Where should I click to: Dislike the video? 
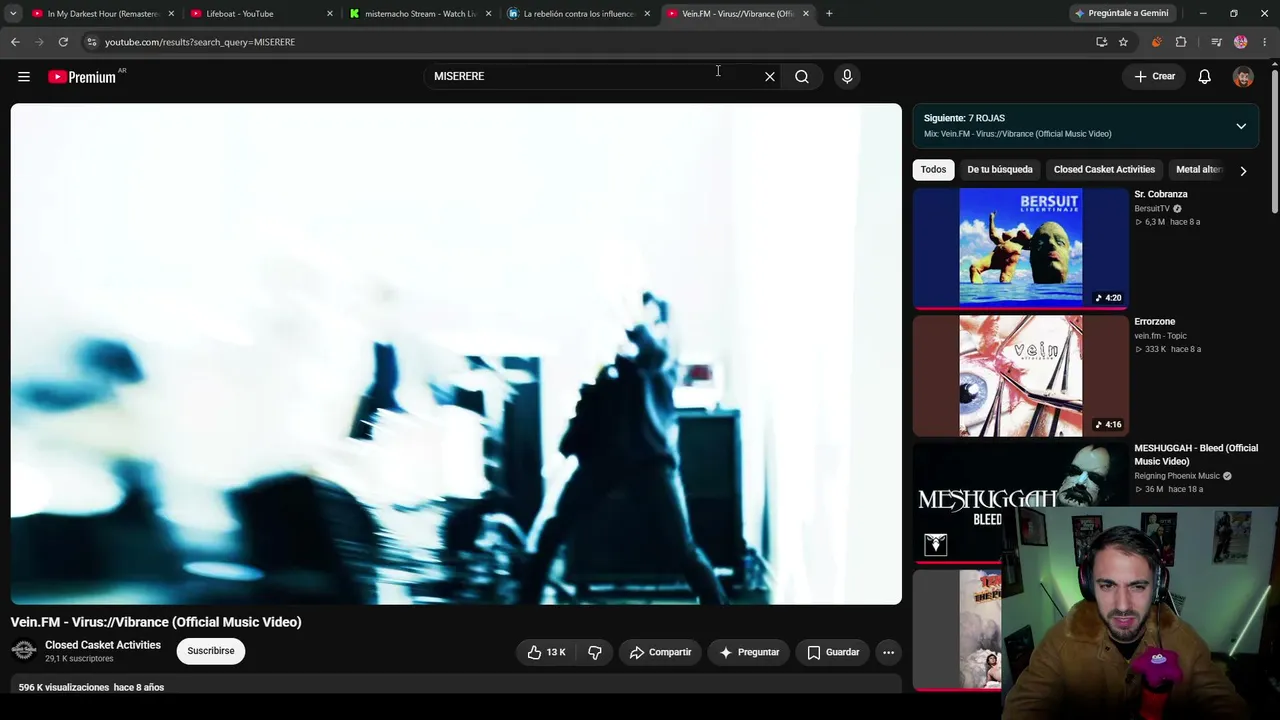click(594, 652)
